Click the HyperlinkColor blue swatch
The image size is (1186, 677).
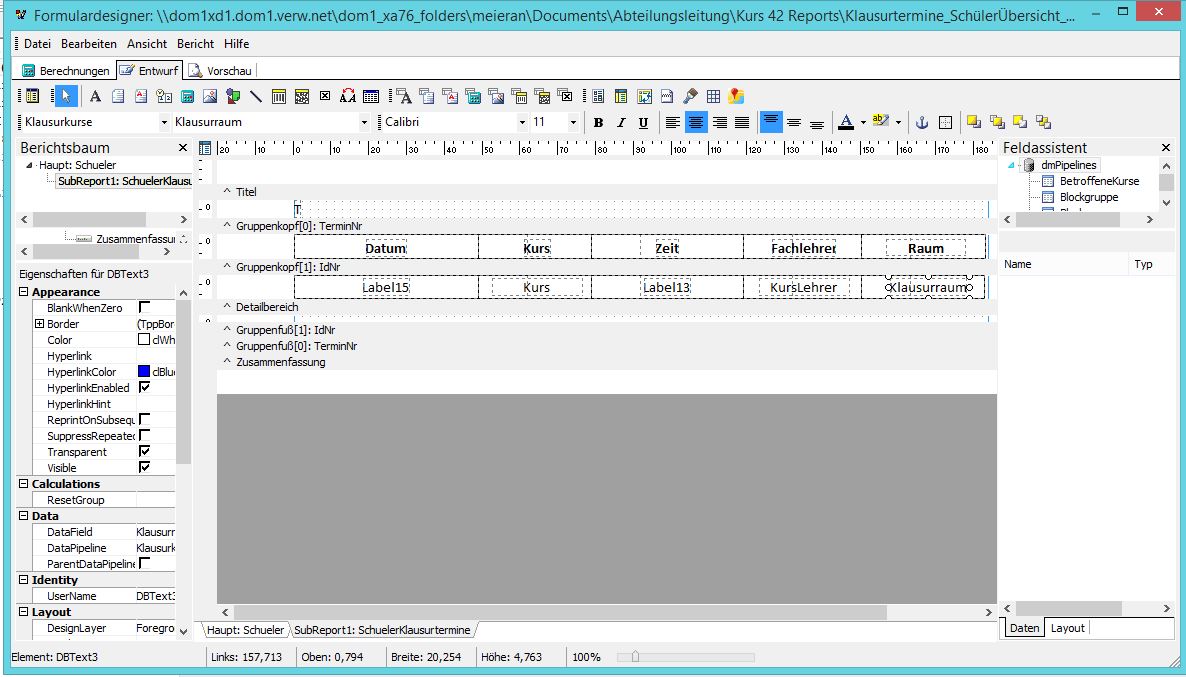(x=144, y=371)
